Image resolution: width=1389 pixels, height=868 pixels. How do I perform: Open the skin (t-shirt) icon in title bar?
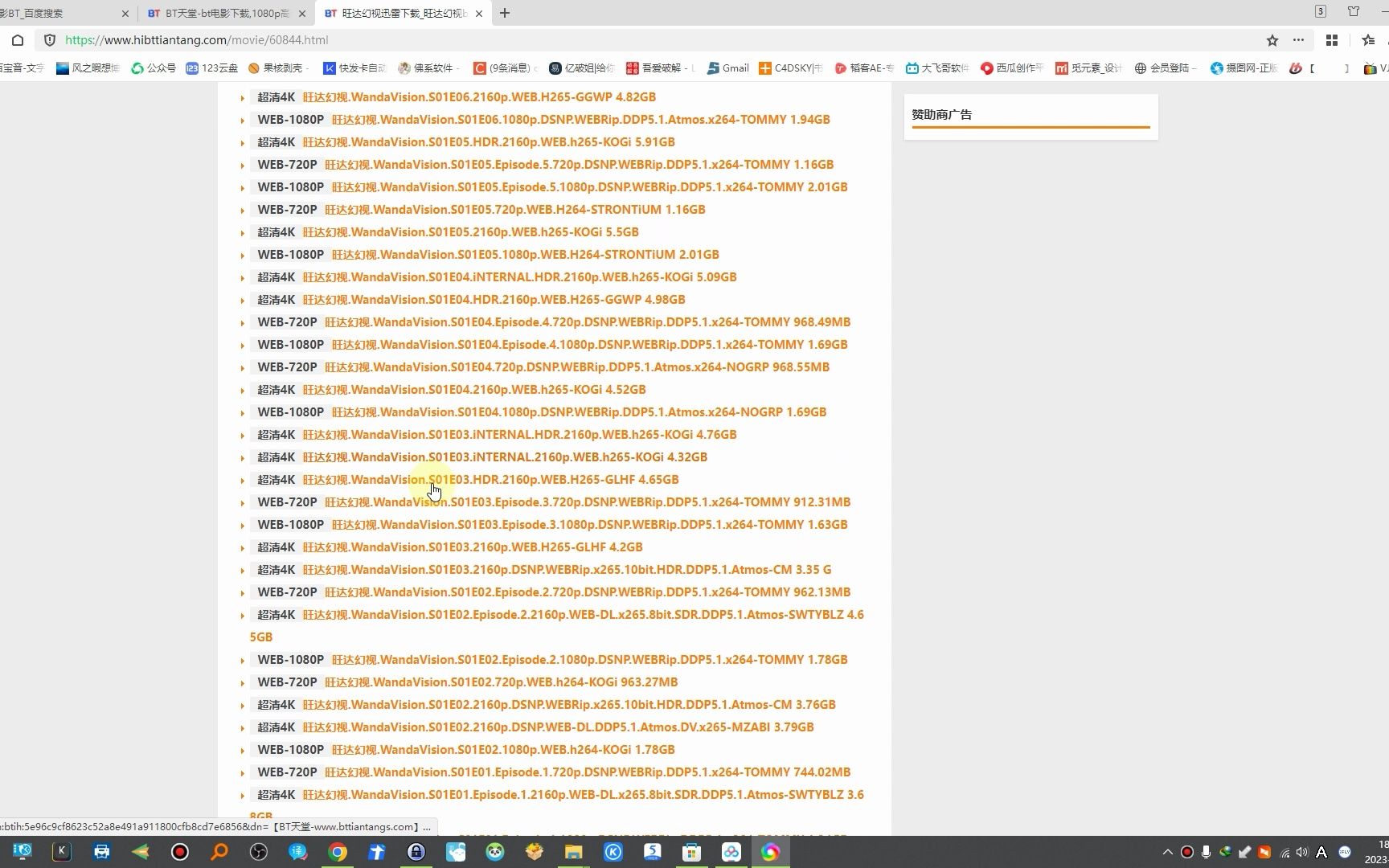point(1354,11)
